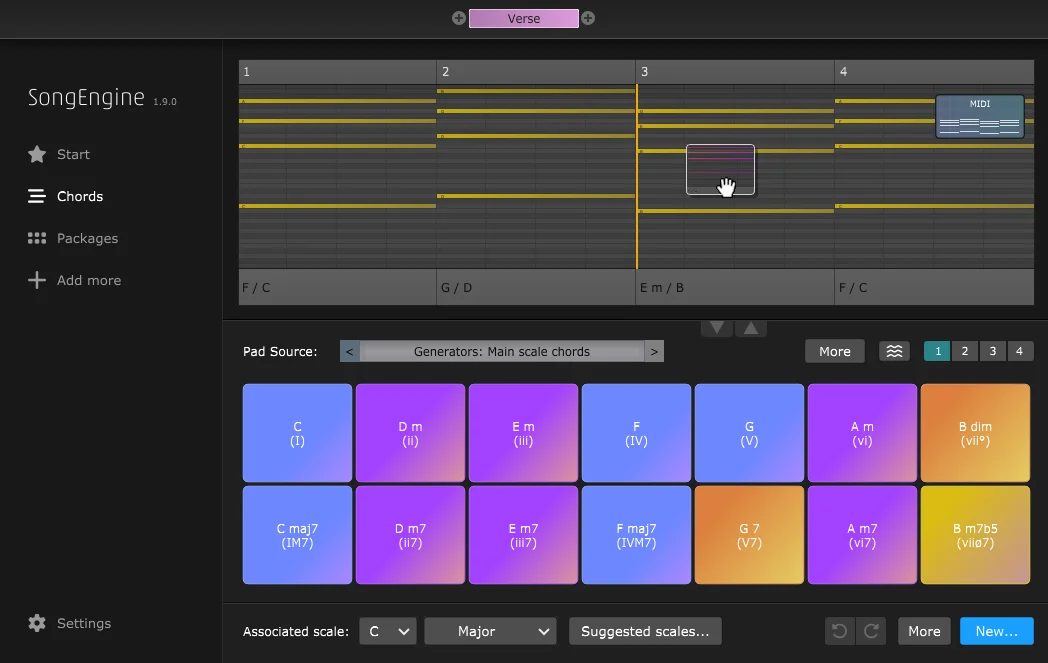1048x663 pixels.
Task: Switch to pad page 3
Action: coord(993,352)
